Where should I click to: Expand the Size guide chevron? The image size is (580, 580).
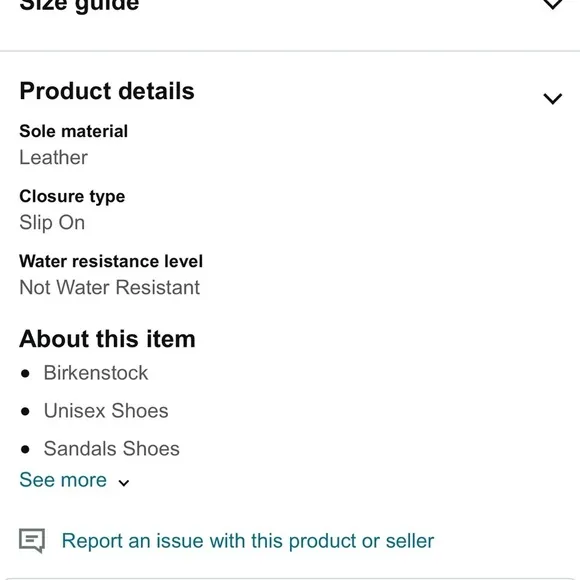pos(553,5)
